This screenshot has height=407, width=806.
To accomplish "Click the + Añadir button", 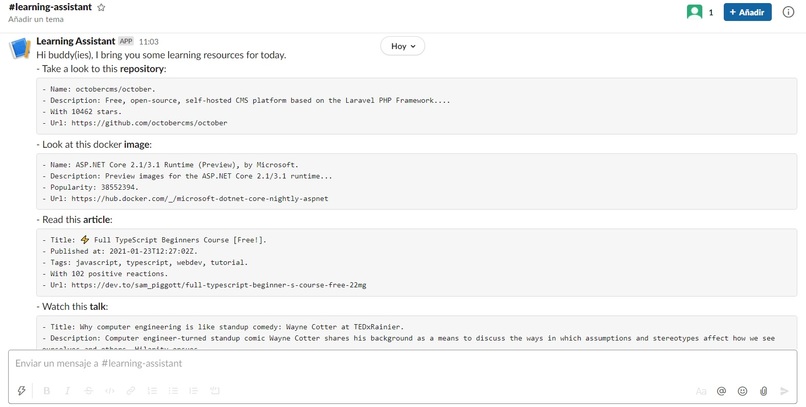I will click(747, 12).
